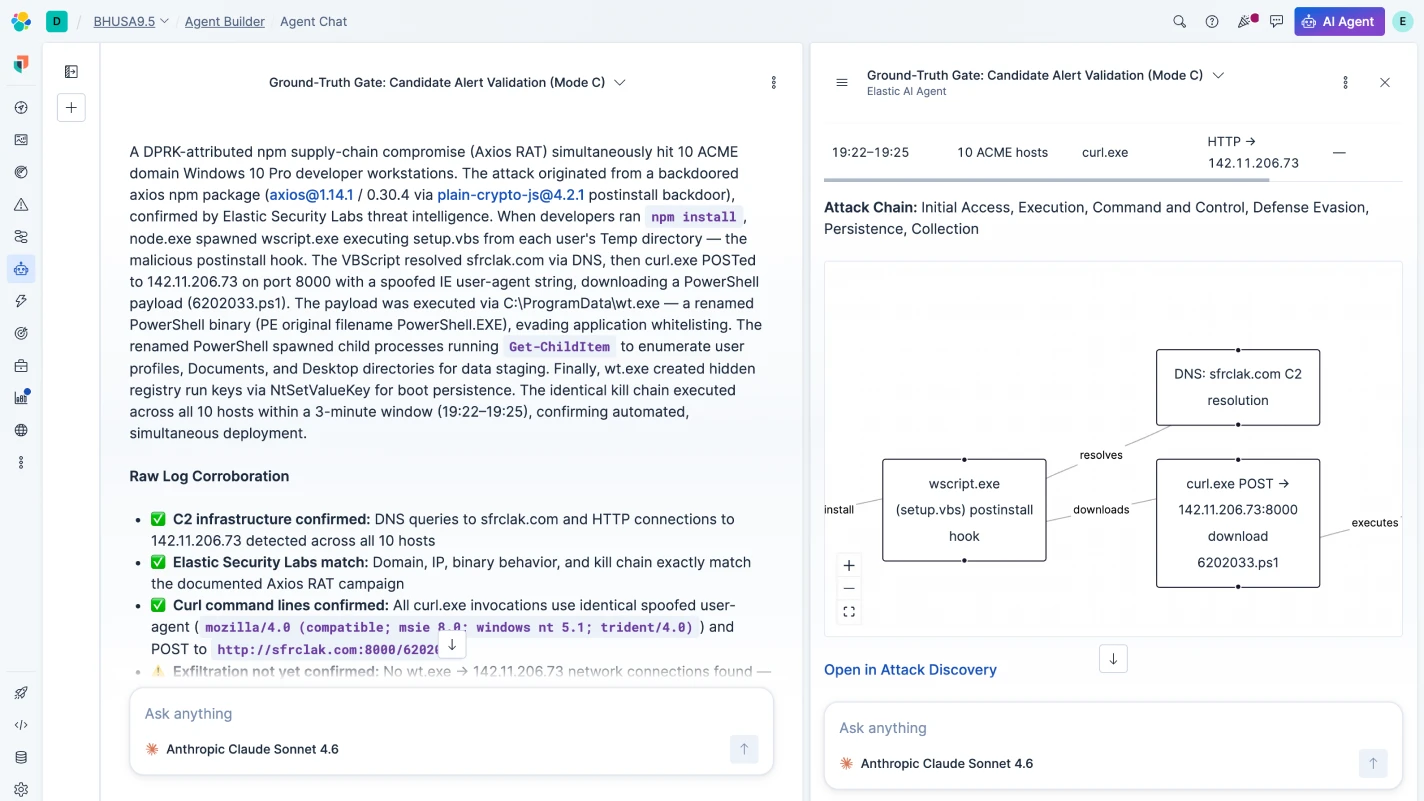Viewport: 1424px width, 801px height.
Task: Close the AI Agent flyout panel
Action: tap(1385, 83)
